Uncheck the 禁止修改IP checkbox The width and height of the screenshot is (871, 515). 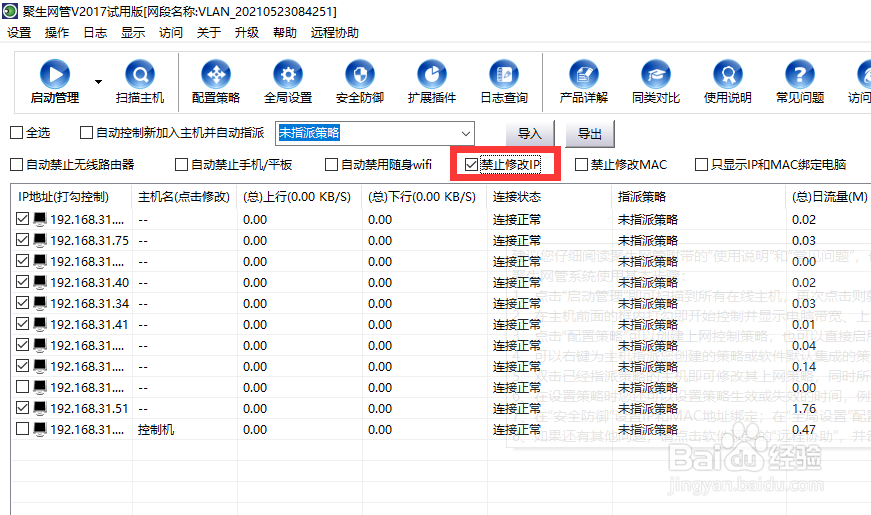tap(471, 164)
